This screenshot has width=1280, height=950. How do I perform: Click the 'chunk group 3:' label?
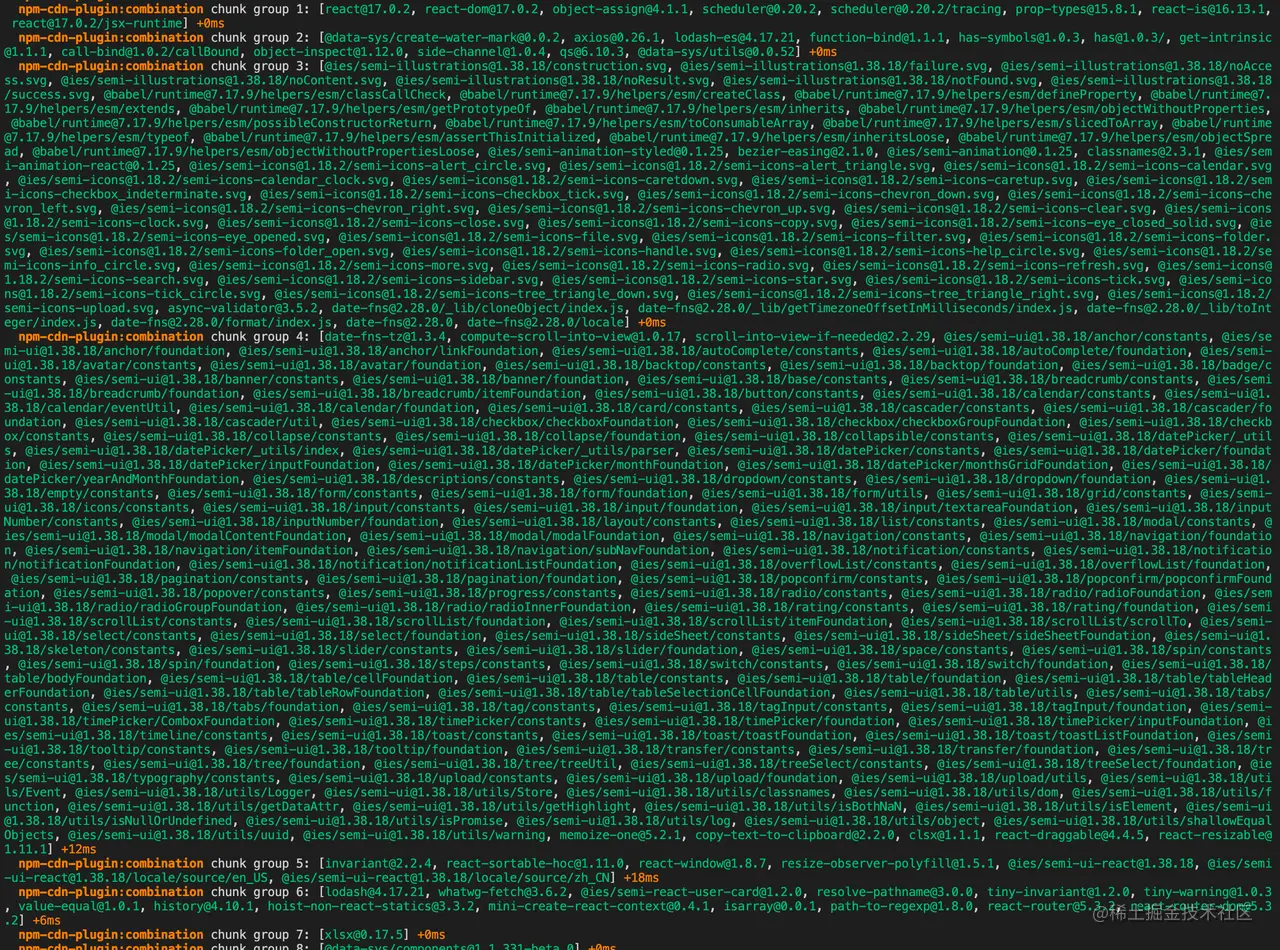tap(261, 66)
